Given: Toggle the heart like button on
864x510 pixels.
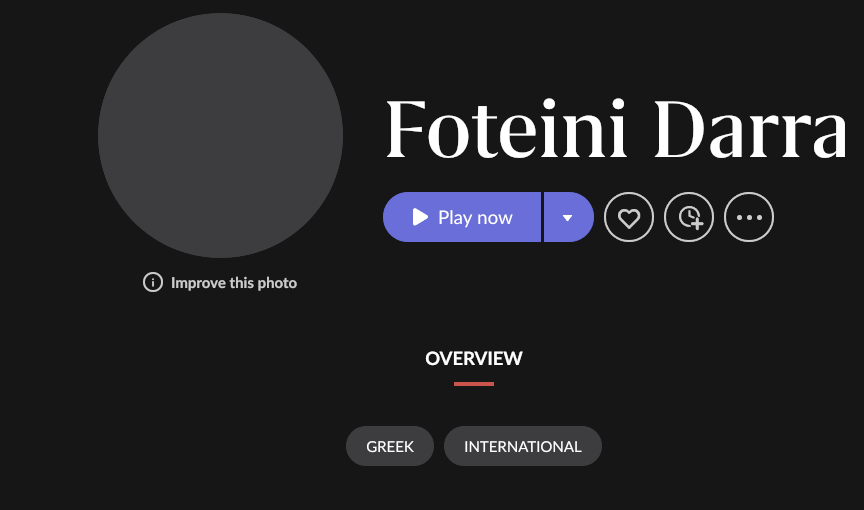Looking at the screenshot, I should click(629, 217).
